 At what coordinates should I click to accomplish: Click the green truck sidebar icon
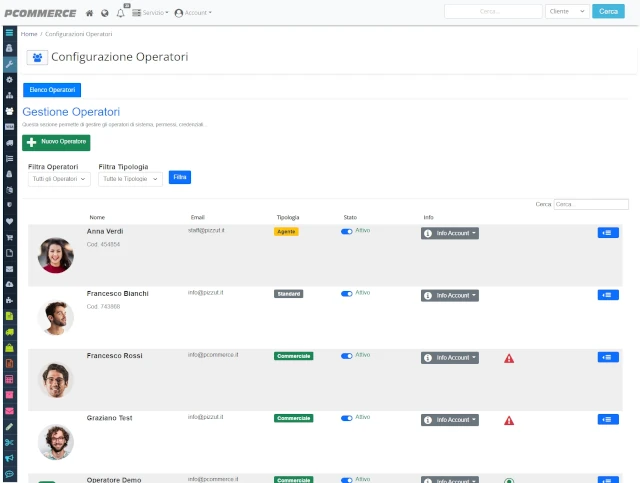(9, 332)
